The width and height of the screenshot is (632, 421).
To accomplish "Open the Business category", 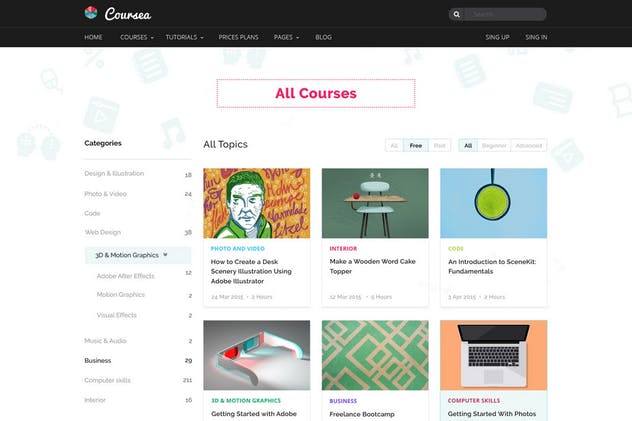I will 98,361.
